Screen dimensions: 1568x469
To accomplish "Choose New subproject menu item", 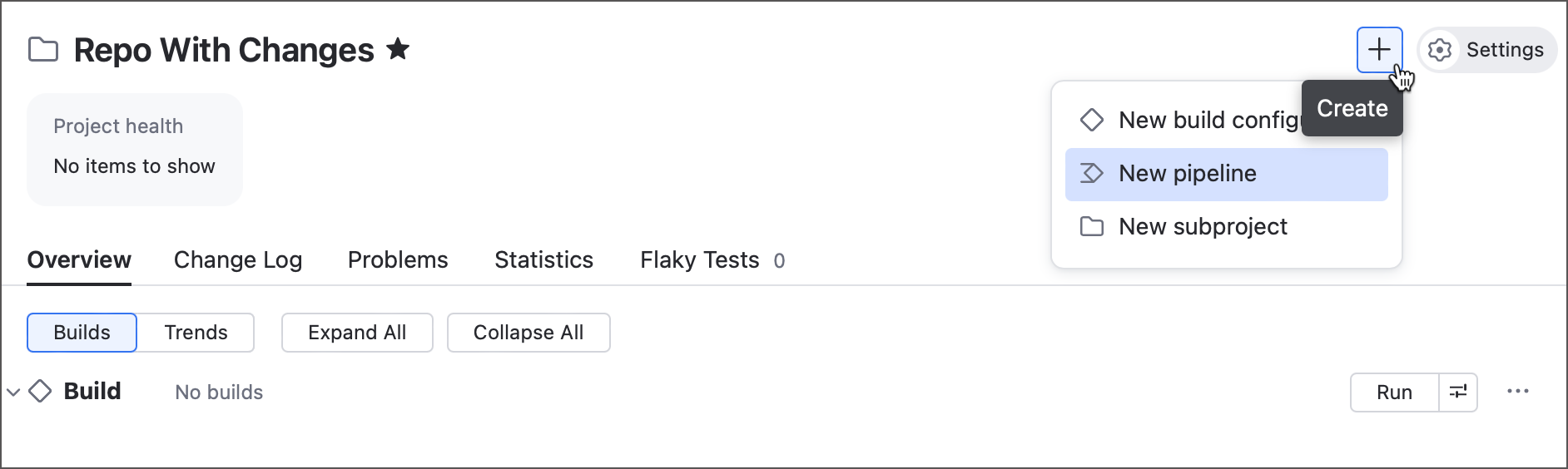I will click(1203, 227).
